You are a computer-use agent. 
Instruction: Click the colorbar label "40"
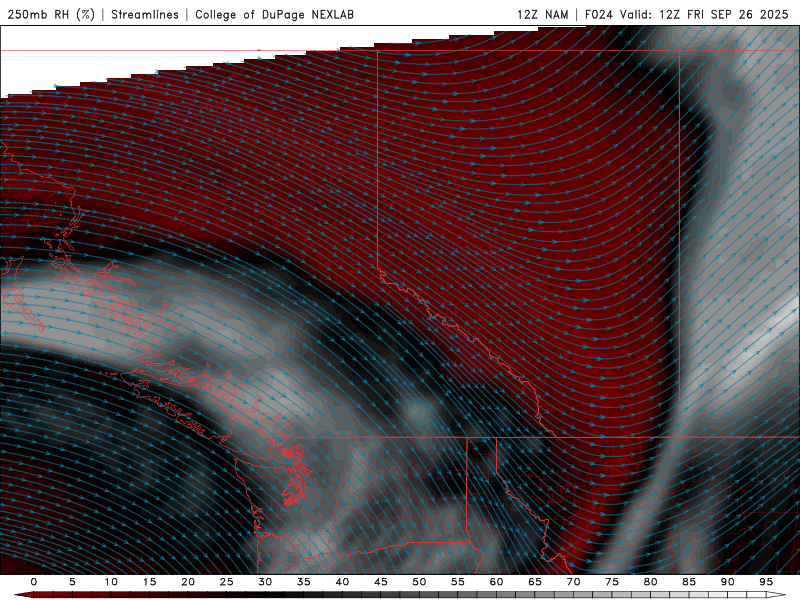click(x=342, y=582)
